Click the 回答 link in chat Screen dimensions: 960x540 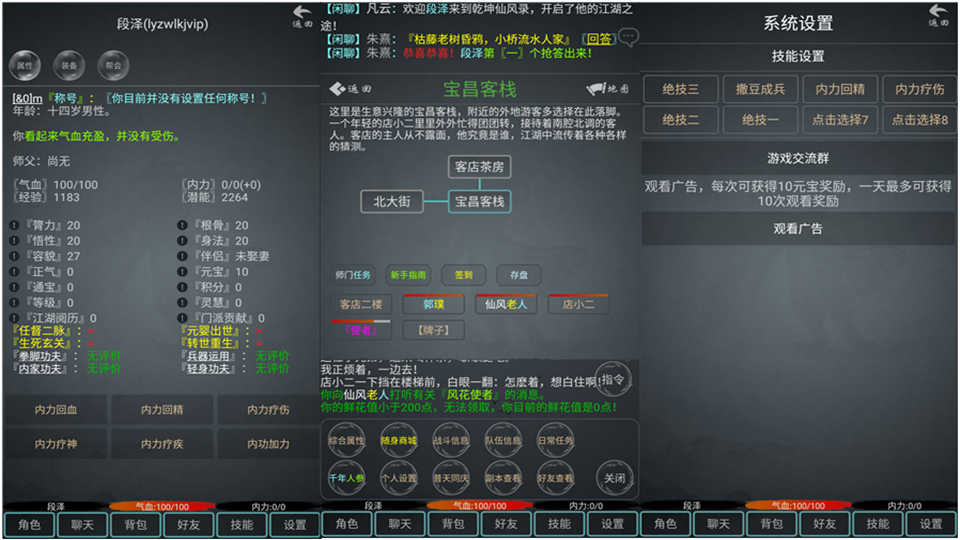tap(598, 39)
